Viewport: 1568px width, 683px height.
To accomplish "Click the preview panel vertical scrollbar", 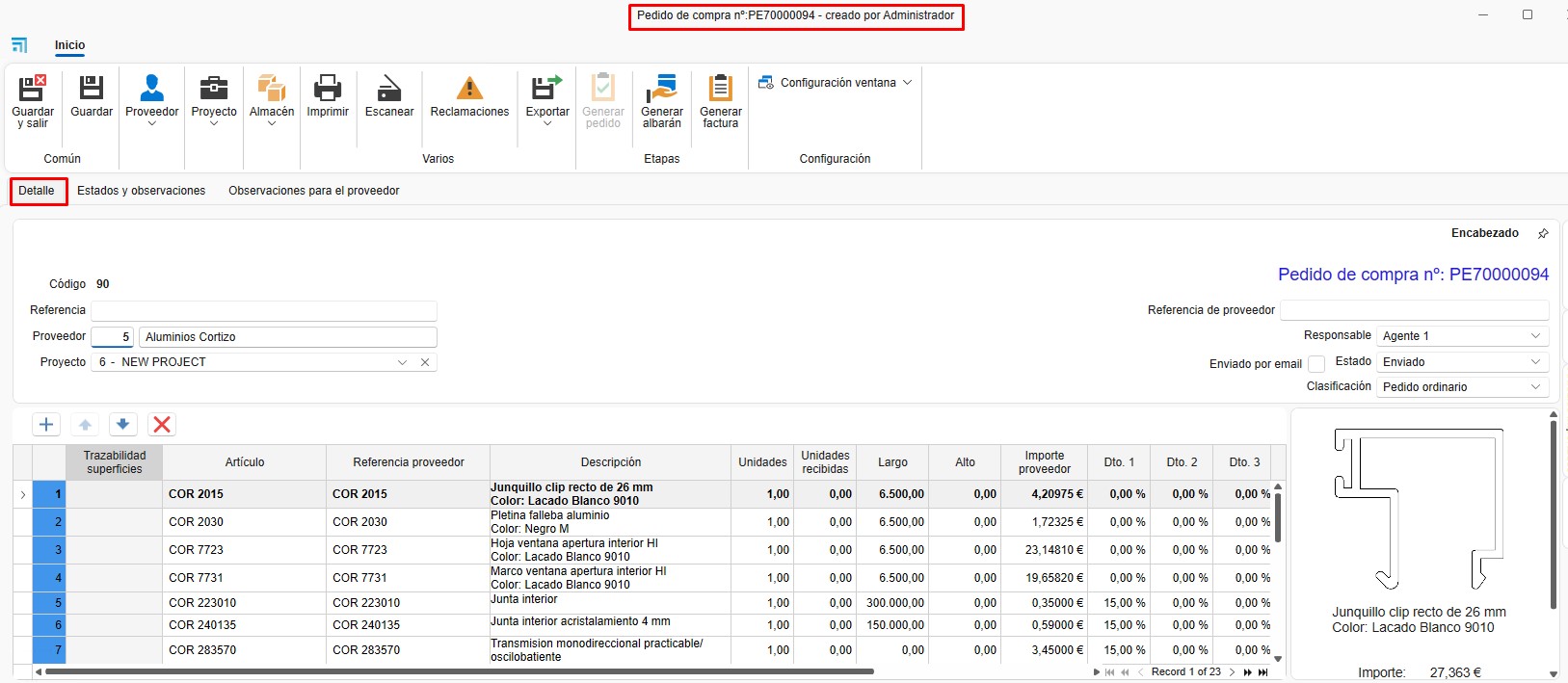I will click(x=1553, y=515).
